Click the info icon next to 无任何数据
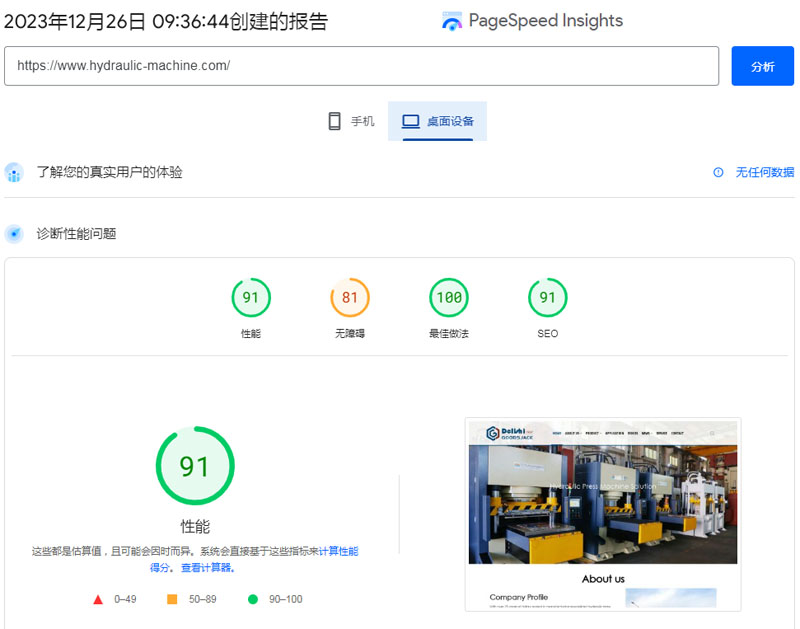 pyautogui.click(x=718, y=172)
